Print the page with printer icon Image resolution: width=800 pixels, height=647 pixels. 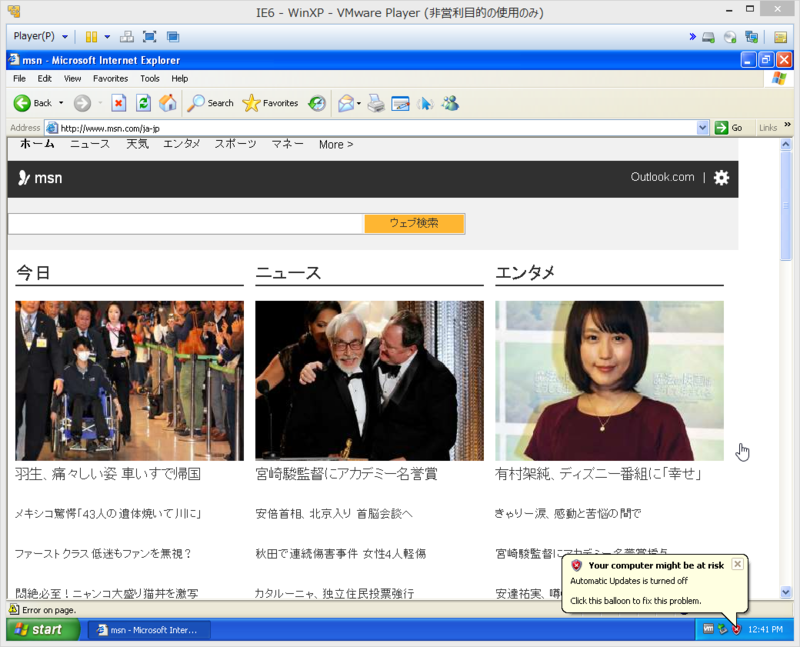coord(376,104)
